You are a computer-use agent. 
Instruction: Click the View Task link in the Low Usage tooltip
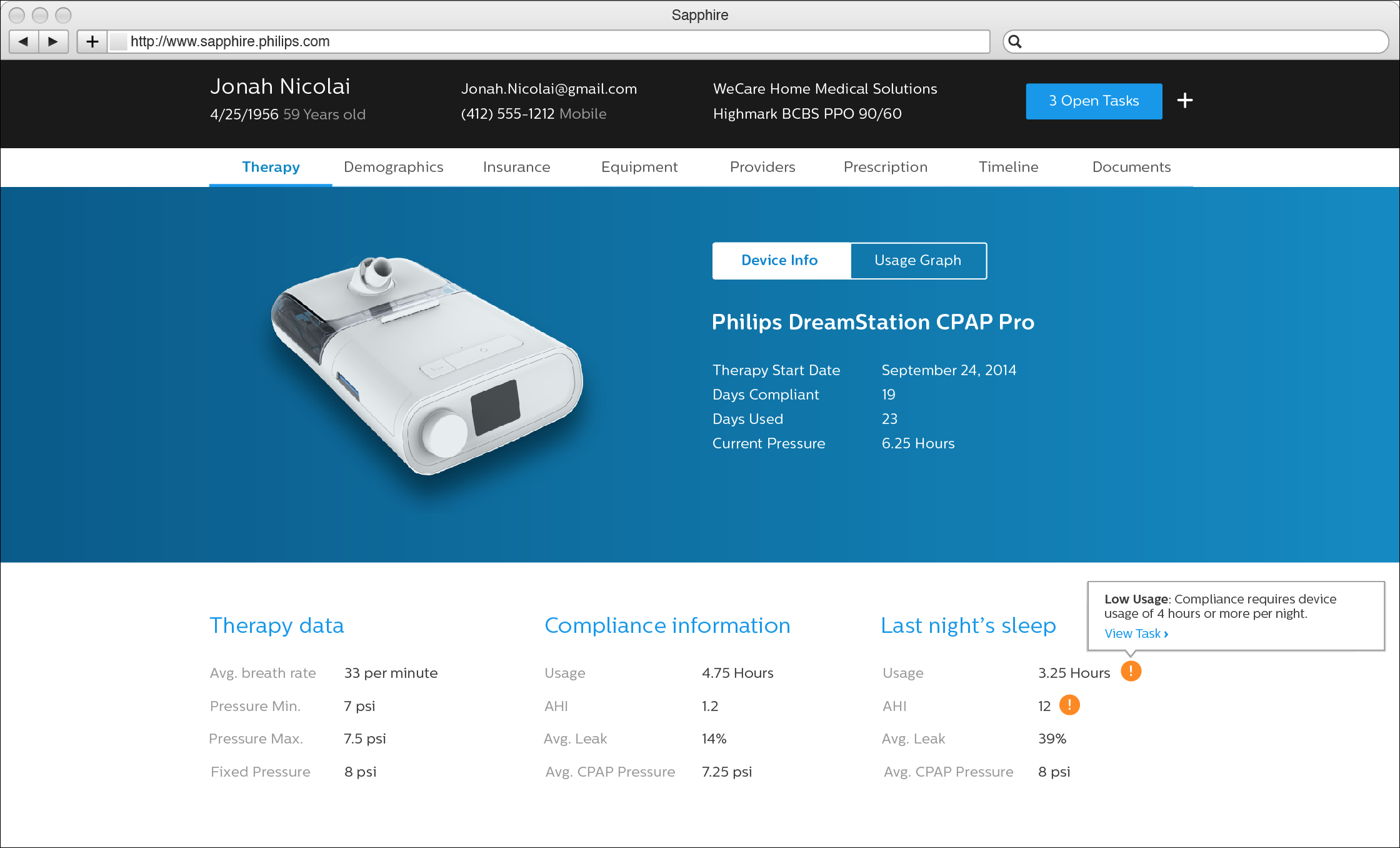pyautogui.click(x=1134, y=633)
